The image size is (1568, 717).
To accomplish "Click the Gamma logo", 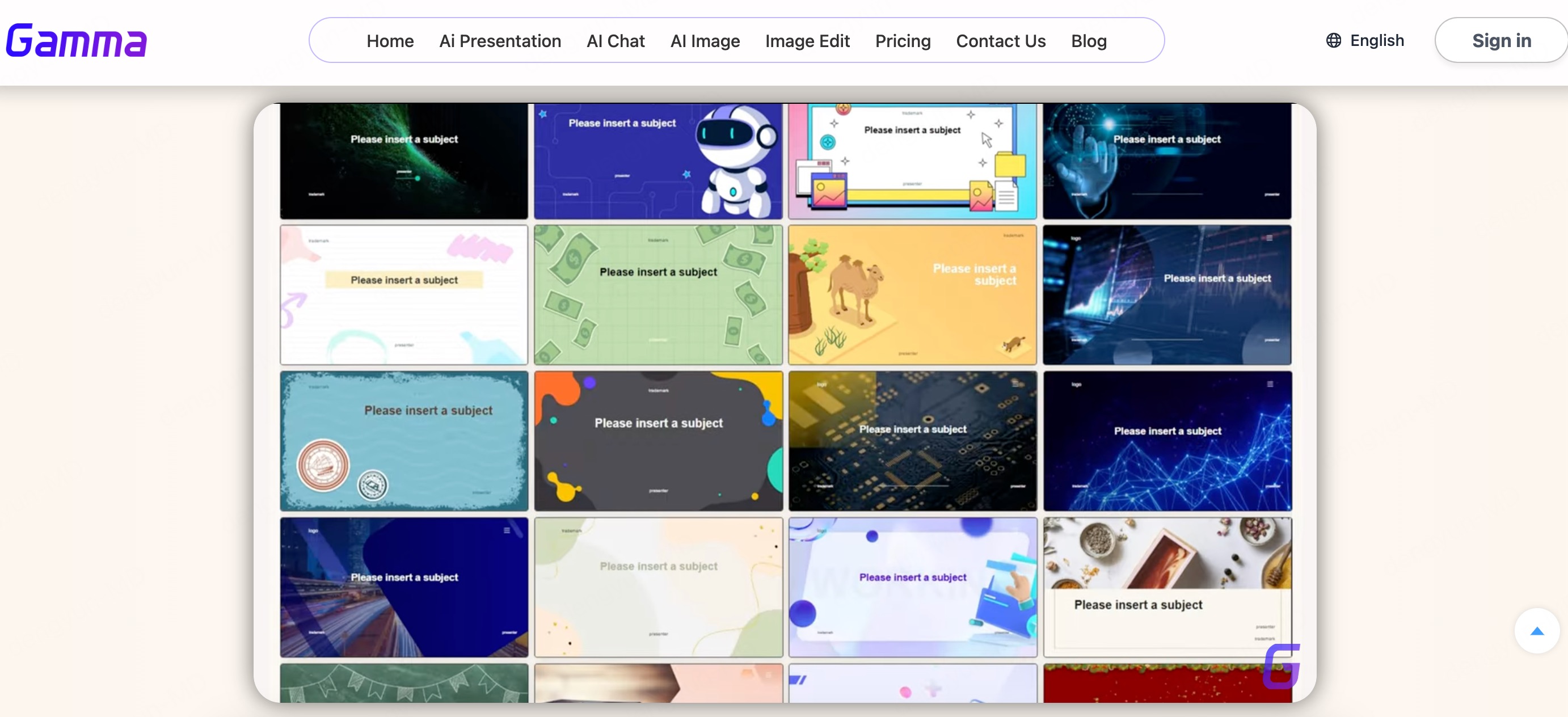I will coord(76,41).
